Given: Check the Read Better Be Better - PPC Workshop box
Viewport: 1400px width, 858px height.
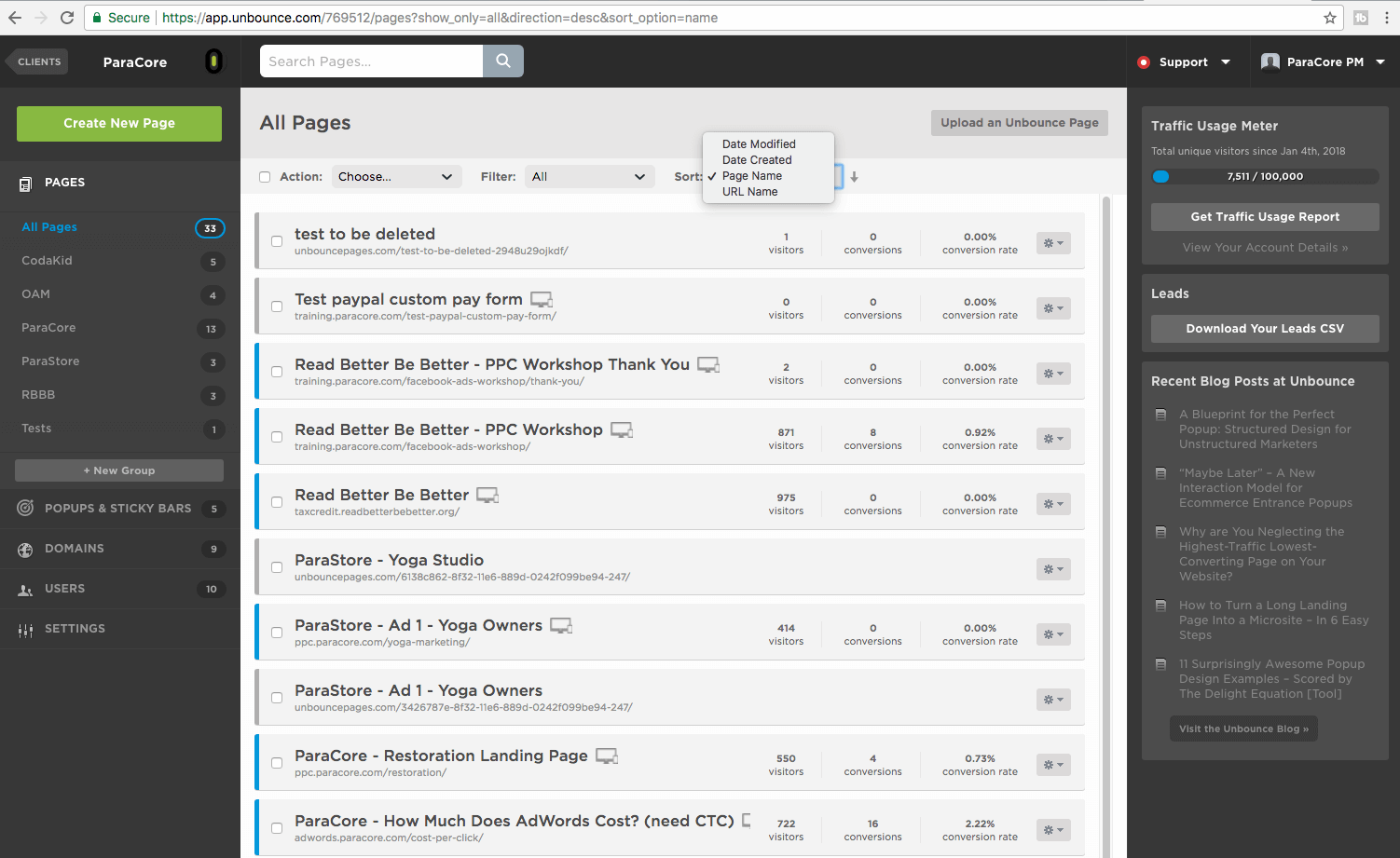Looking at the screenshot, I should 277,437.
